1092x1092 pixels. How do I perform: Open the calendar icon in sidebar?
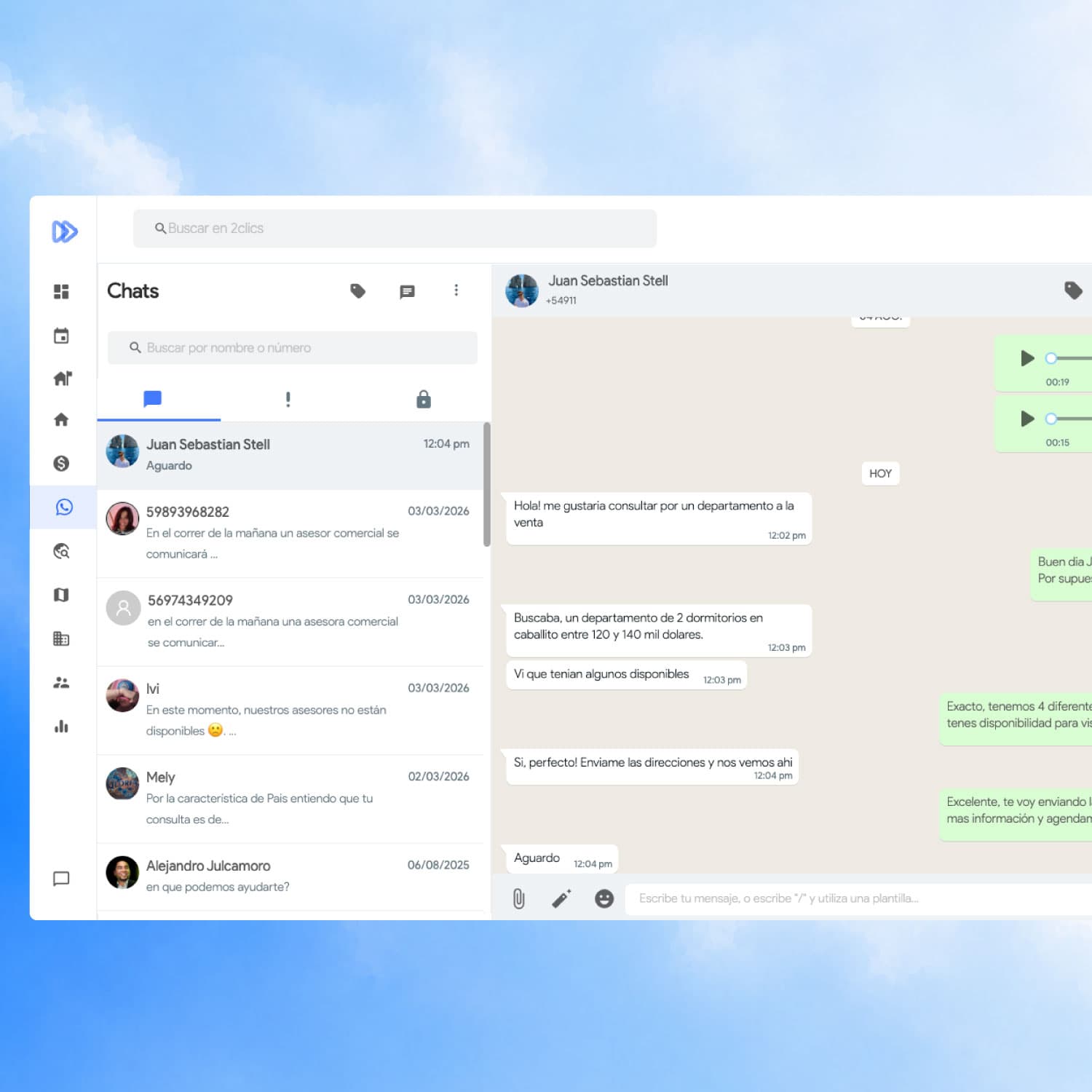[x=61, y=336]
